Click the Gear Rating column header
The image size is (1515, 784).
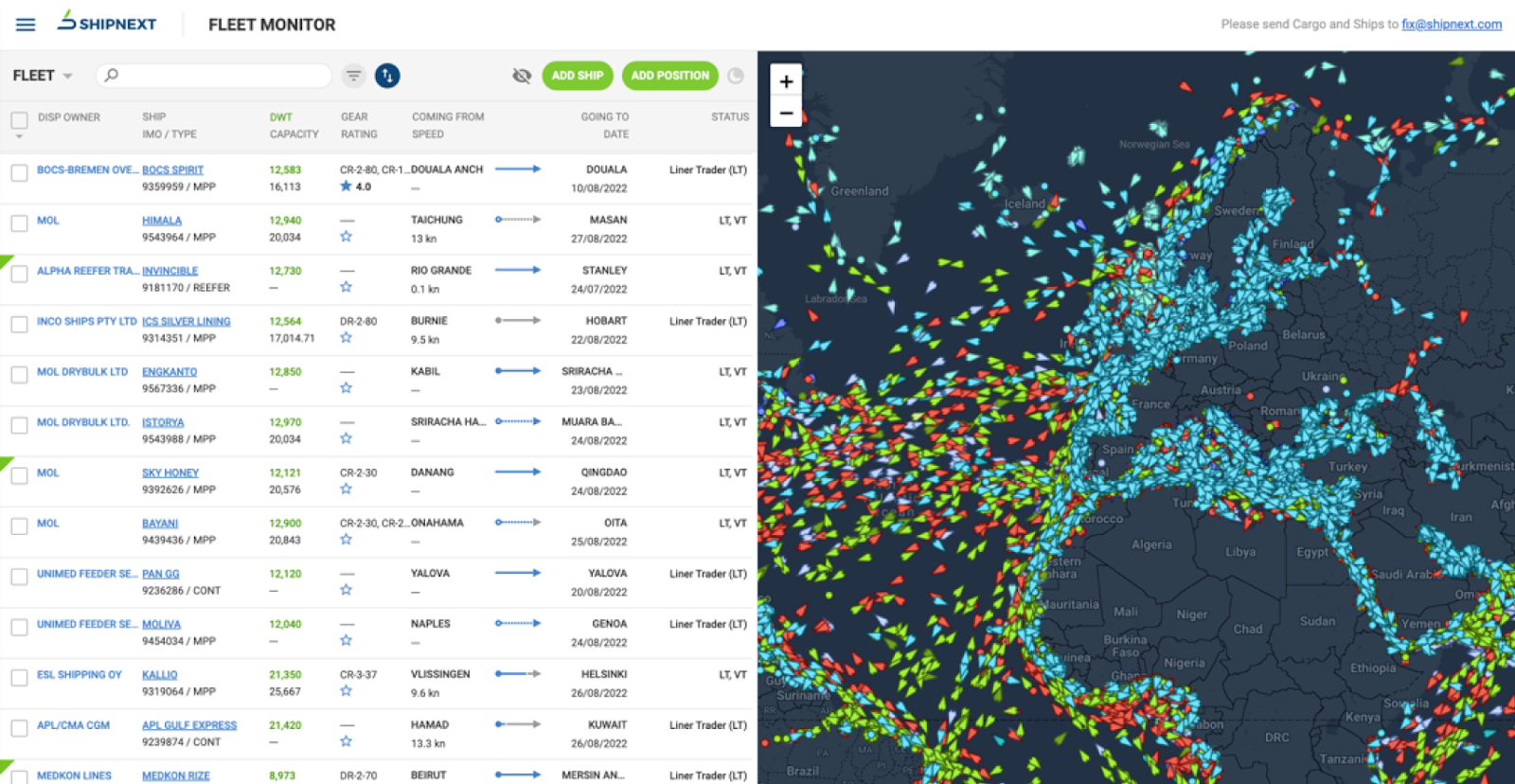click(359, 126)
